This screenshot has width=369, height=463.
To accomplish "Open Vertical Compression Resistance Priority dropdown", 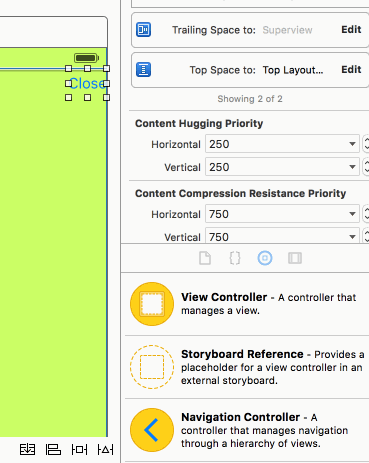I will 352,237.
